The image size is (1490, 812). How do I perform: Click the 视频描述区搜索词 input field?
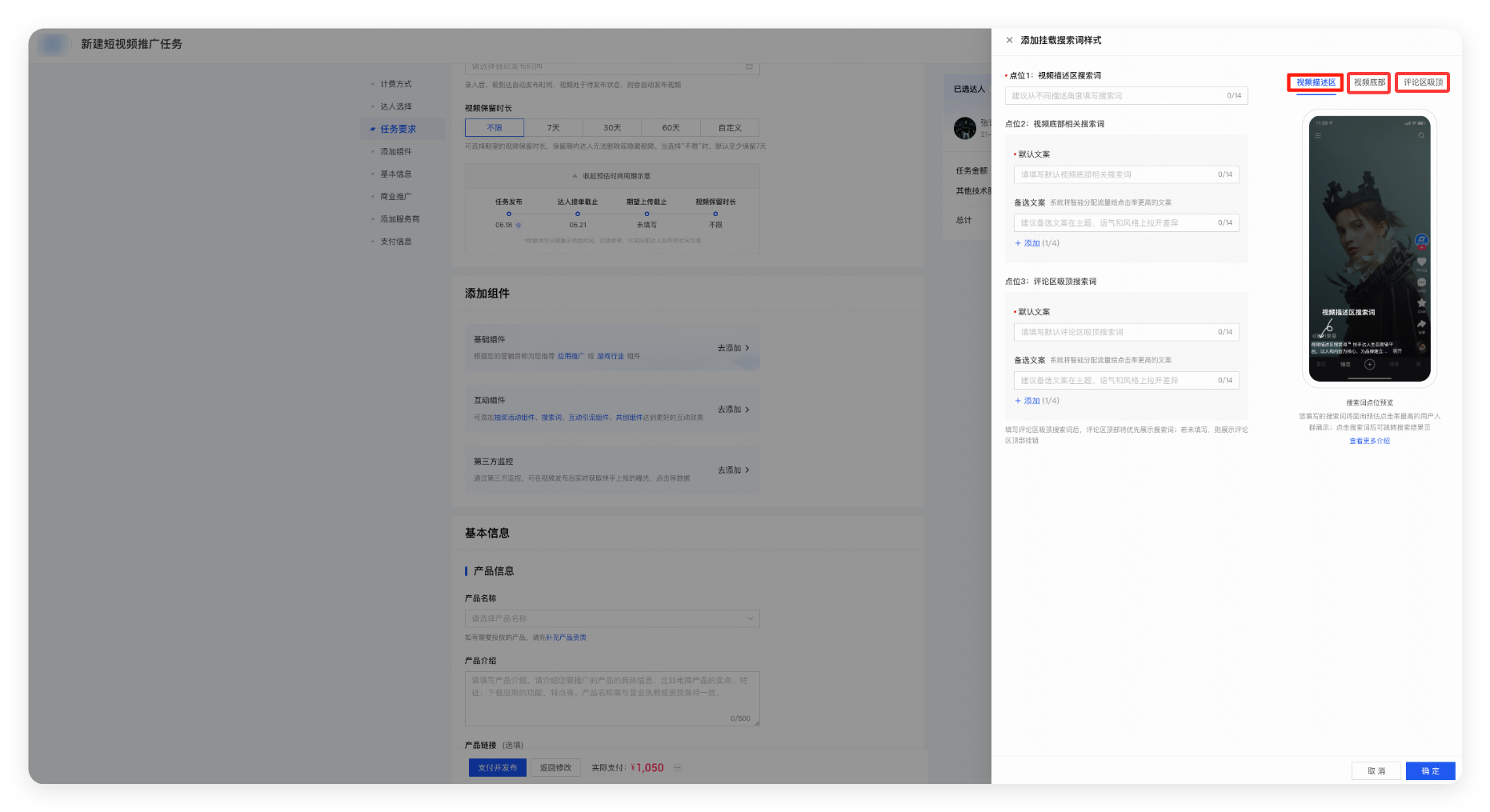pyautogui.click(x=1116, y=96)
